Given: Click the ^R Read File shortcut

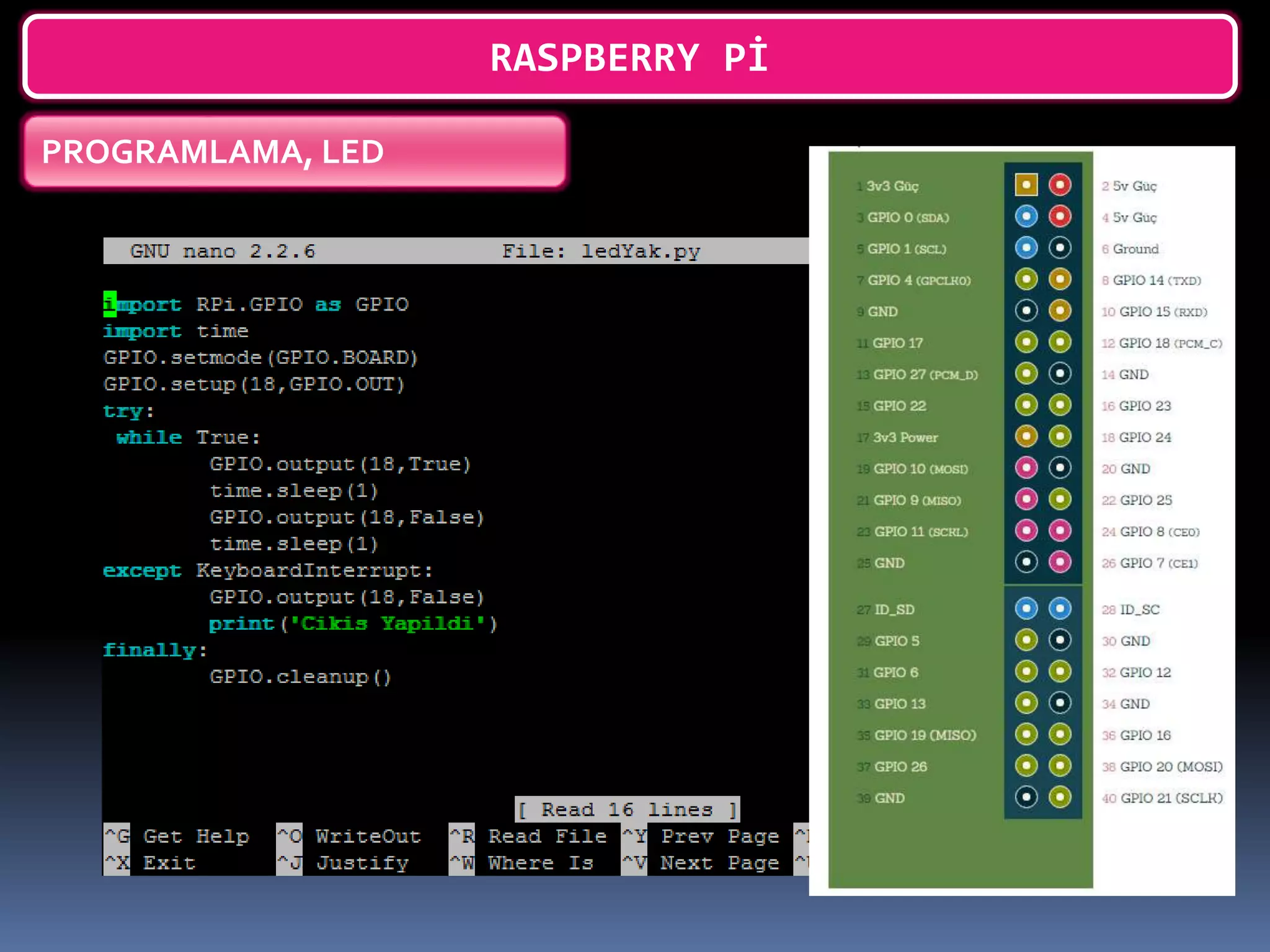Looking at the screenshot, I should 528,836.
